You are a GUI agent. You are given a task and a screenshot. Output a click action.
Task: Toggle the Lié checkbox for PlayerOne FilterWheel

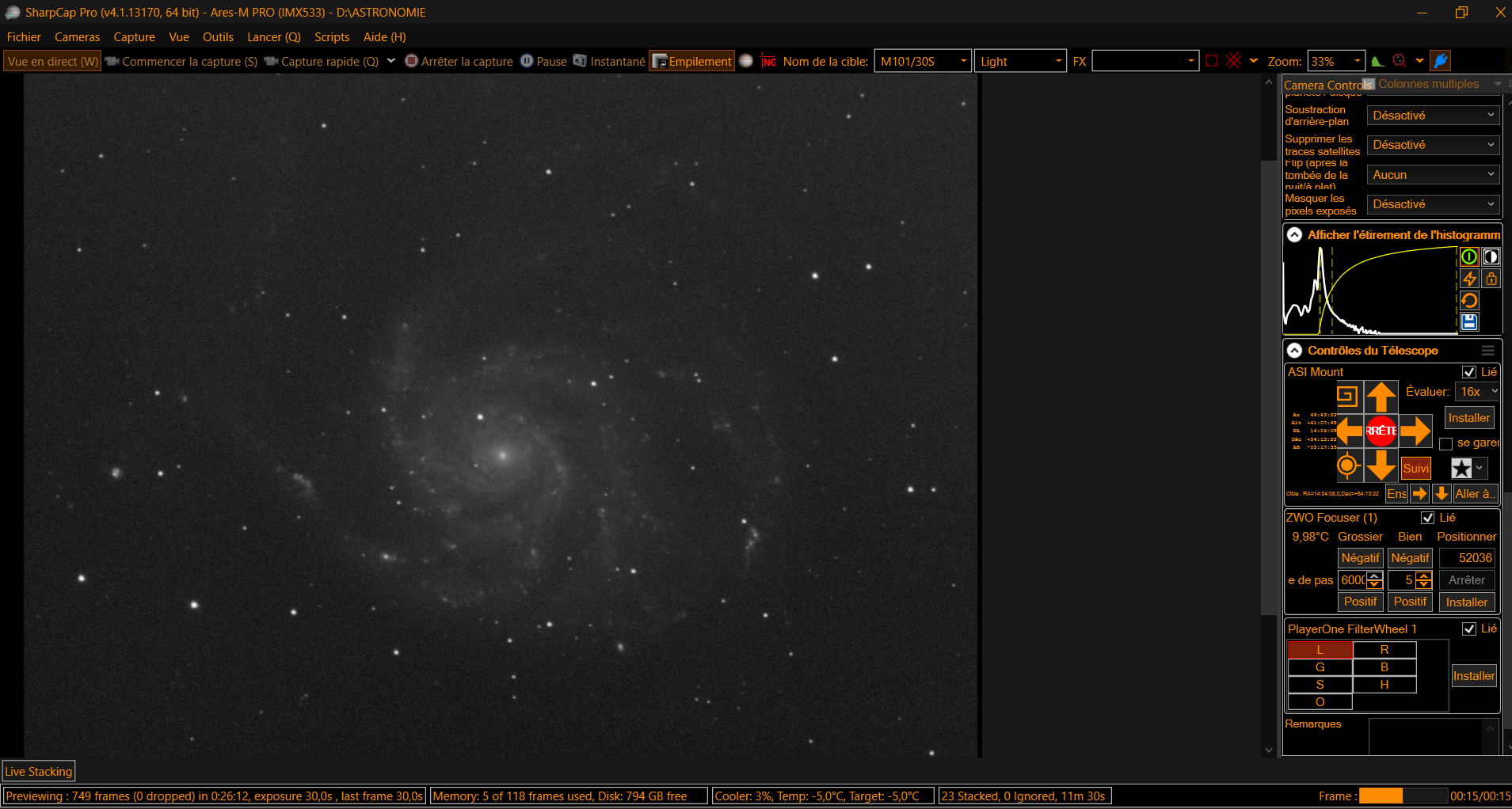pos(1469,629)
